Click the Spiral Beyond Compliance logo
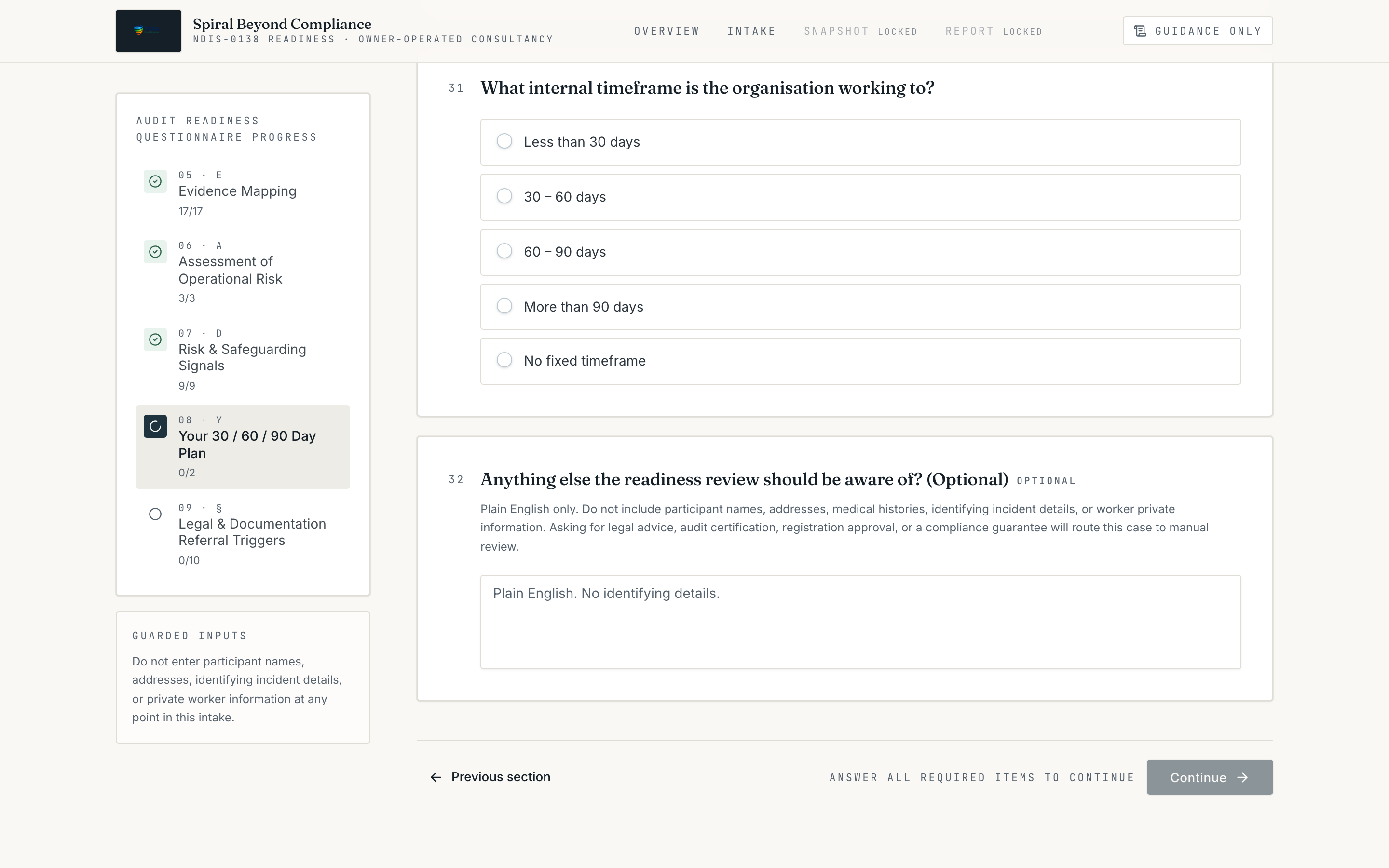The width and height of the screenshot is (1389, 868). coord(148,31)
